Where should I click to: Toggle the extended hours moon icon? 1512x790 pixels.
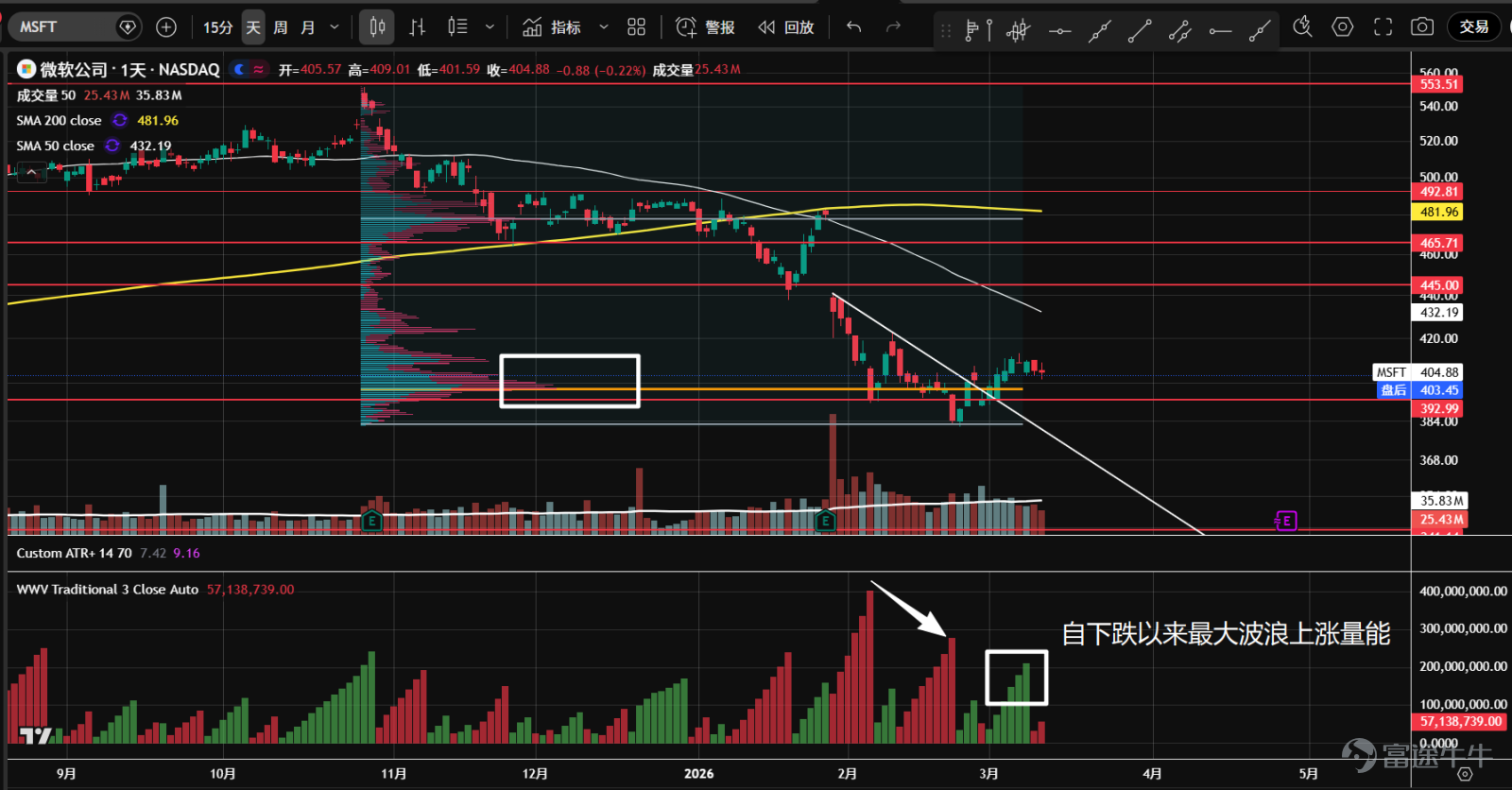pos(240,69)
